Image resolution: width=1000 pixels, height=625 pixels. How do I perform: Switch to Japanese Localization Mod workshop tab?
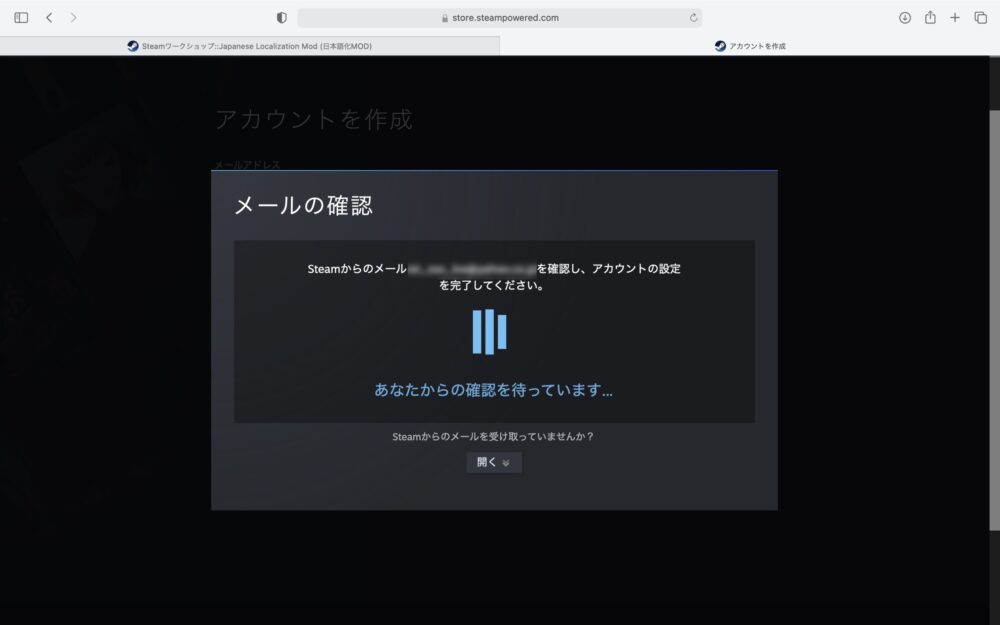249,46
